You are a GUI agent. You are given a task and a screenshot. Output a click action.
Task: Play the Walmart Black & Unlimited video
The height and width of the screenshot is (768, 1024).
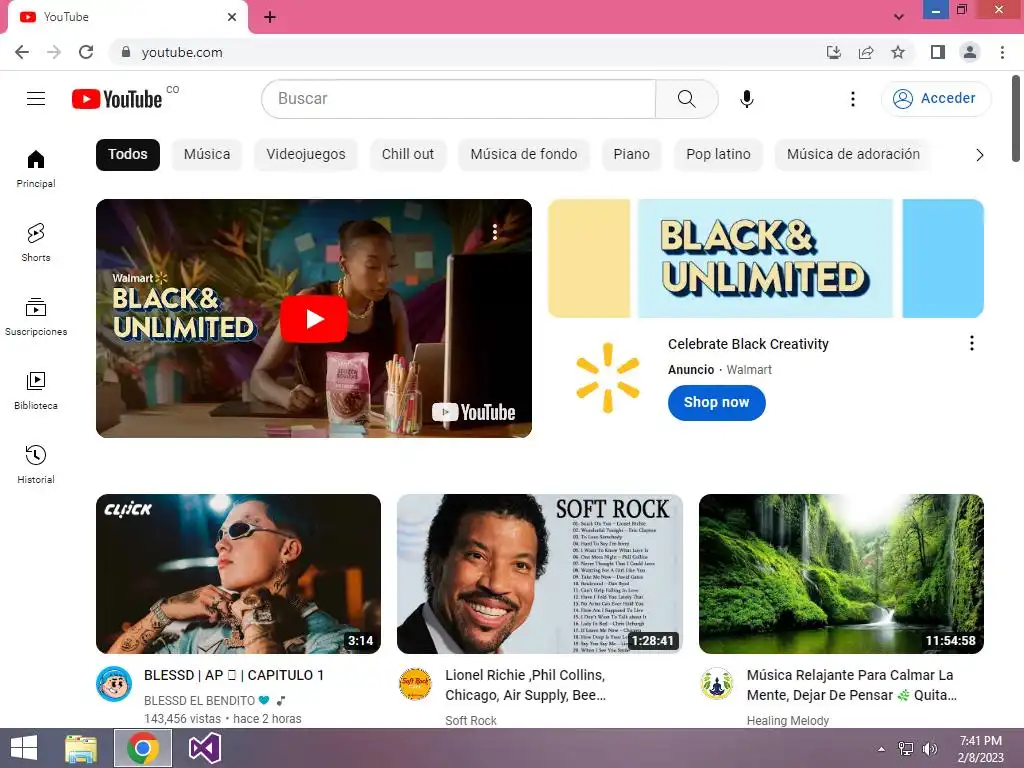(x=313, y=319)
